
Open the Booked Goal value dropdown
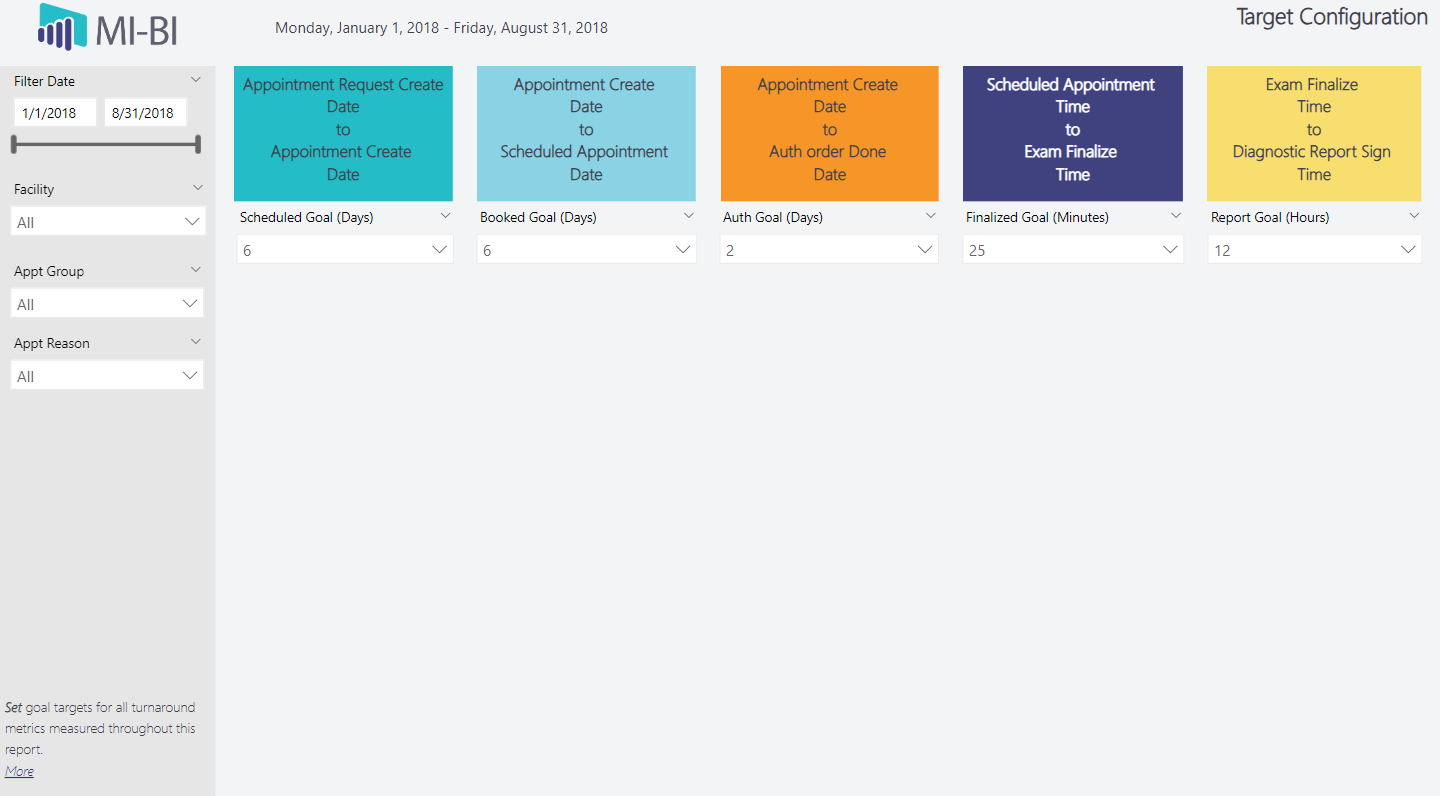588,250
